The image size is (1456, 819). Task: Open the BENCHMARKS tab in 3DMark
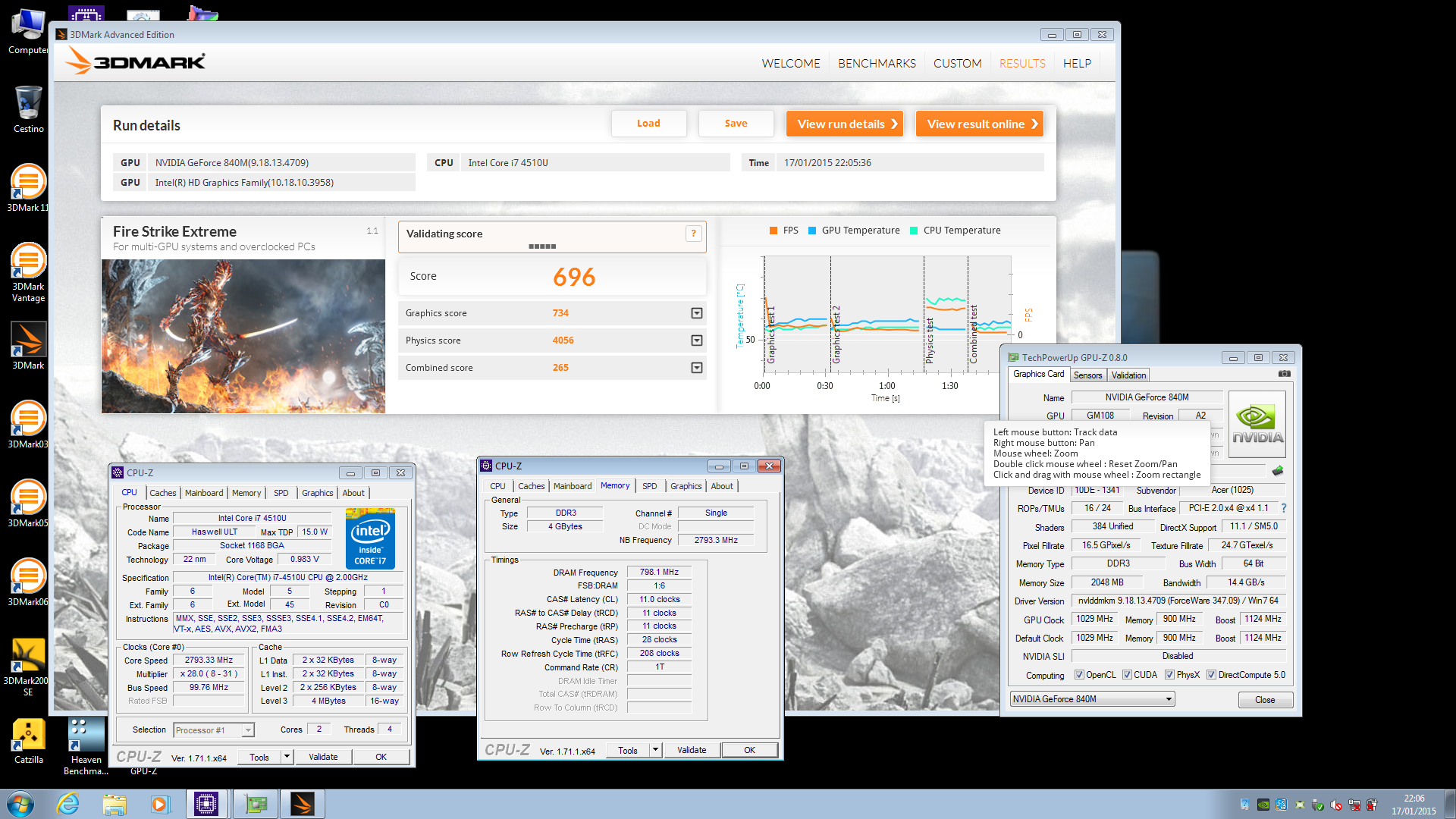coord(877,64)
